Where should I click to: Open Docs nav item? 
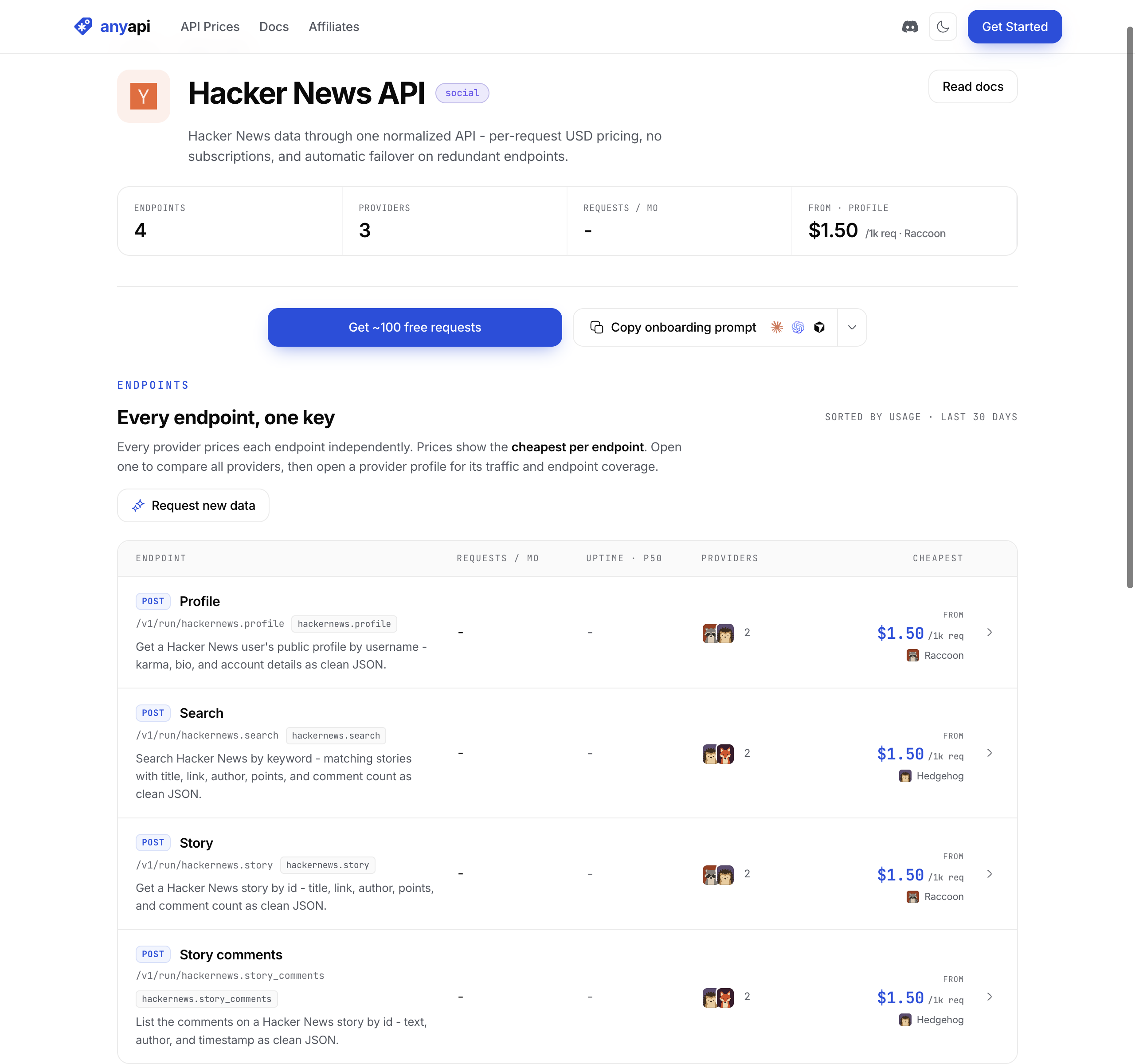274,27
